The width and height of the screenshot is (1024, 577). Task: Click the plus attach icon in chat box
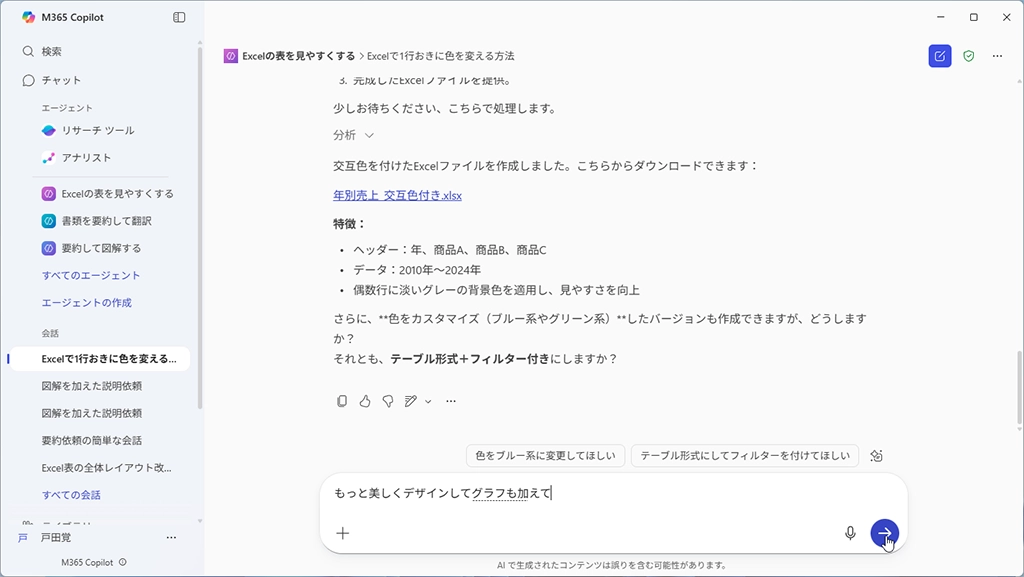click(x=343, y=533)
